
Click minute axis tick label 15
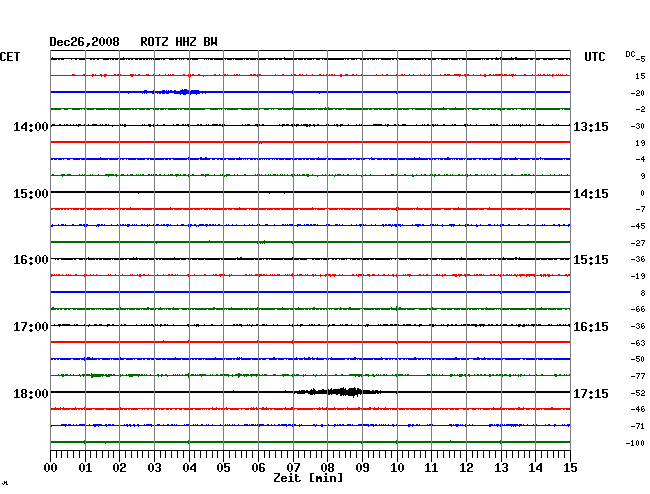[x=570, y=468]
